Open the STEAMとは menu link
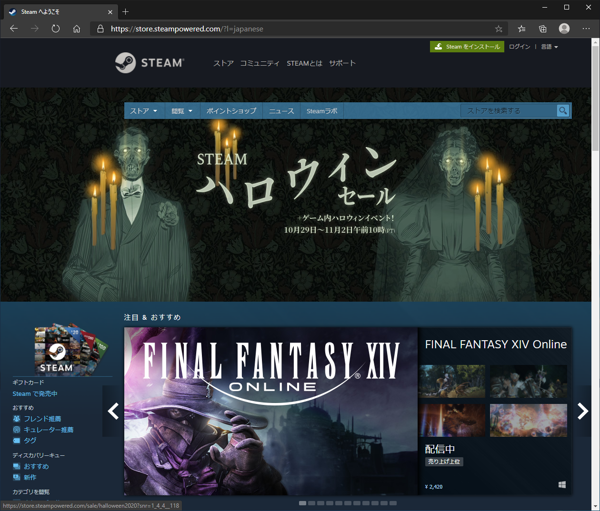This screenshot has height=511, width=600. pos(304,63)
